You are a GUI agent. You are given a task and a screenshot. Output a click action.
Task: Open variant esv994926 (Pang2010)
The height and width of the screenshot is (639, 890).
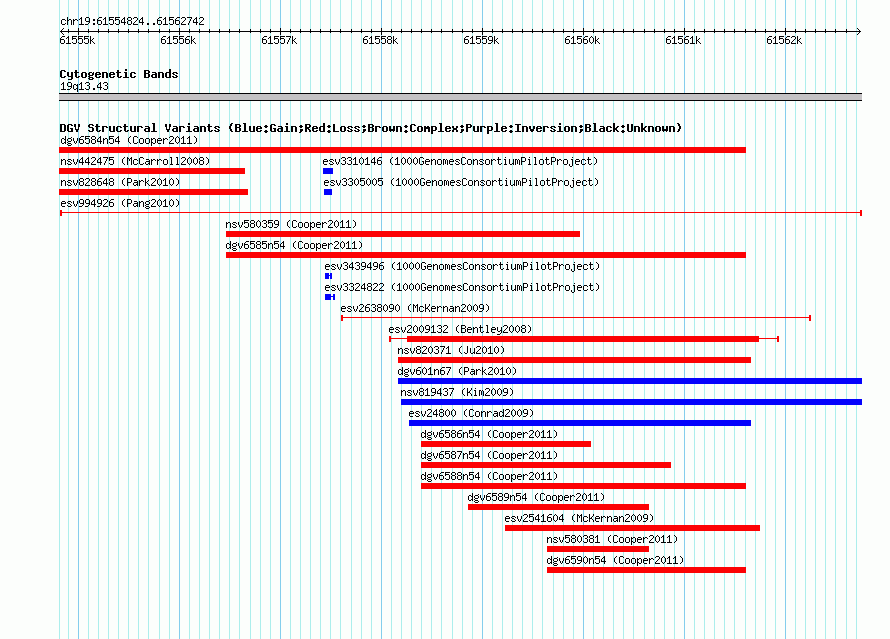tap(120, 203)
